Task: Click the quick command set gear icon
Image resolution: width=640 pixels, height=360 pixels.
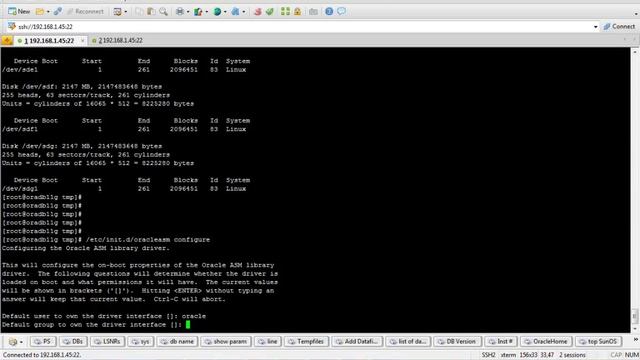Action: click(x=13, y=342)
